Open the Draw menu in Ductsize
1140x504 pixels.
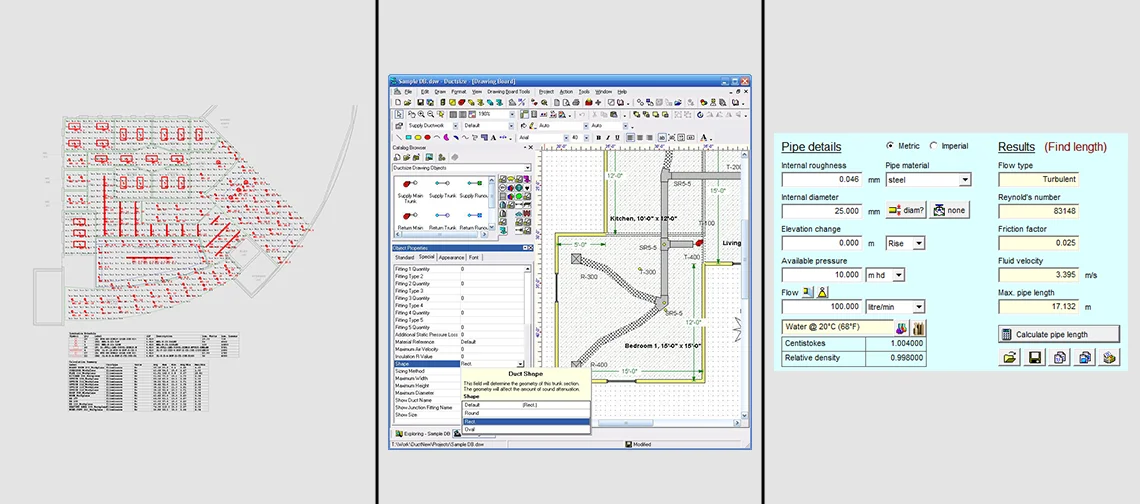(440, 91)
